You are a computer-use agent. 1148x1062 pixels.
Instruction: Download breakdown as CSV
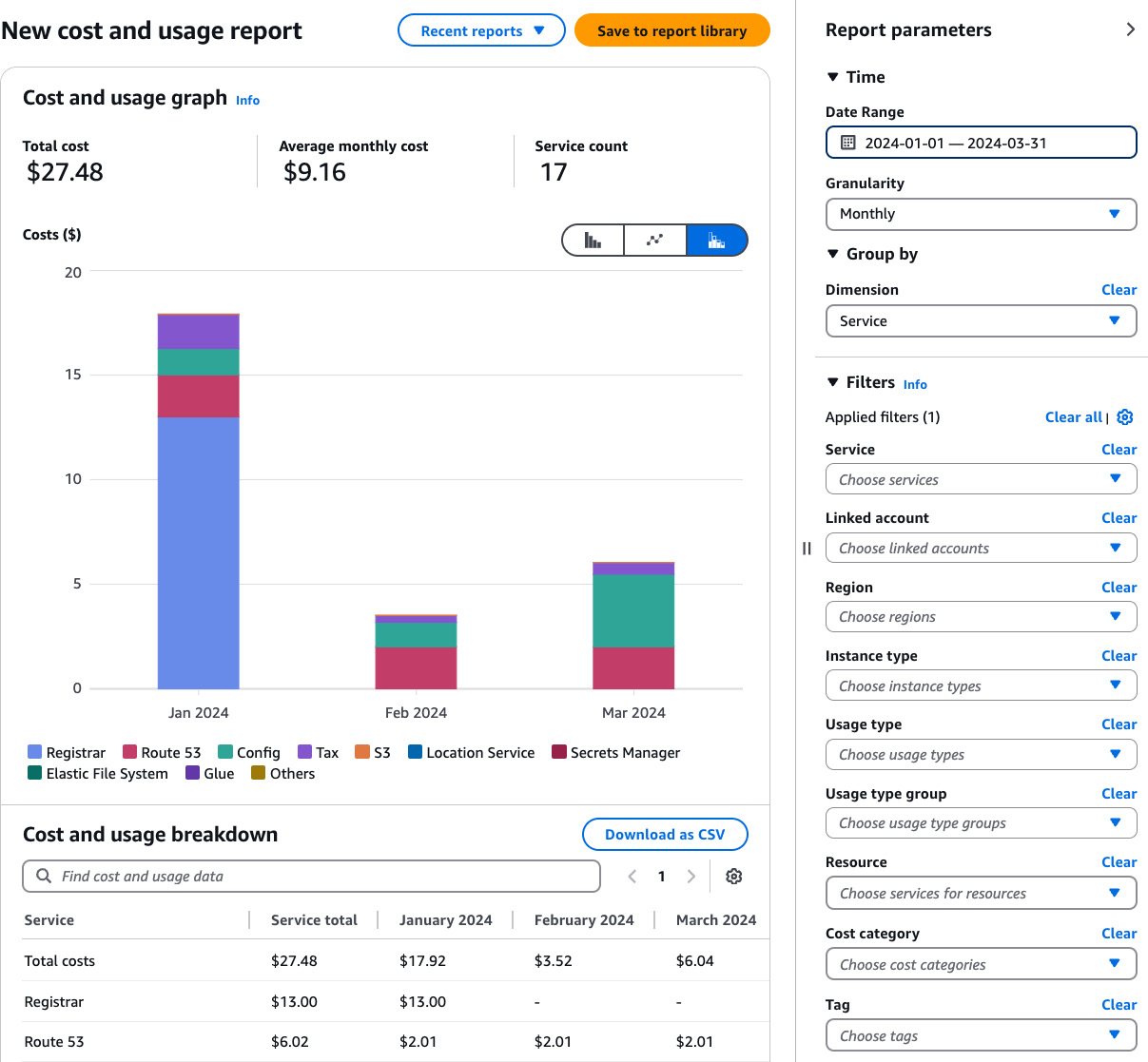coord(665,835)
